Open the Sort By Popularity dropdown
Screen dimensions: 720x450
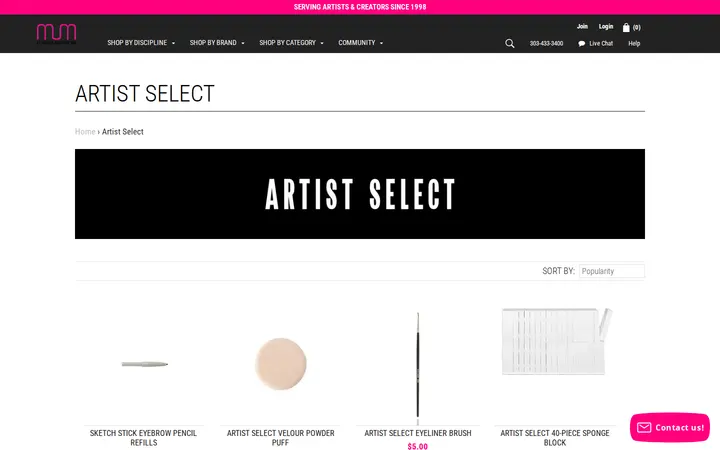[x=612, y=271]
